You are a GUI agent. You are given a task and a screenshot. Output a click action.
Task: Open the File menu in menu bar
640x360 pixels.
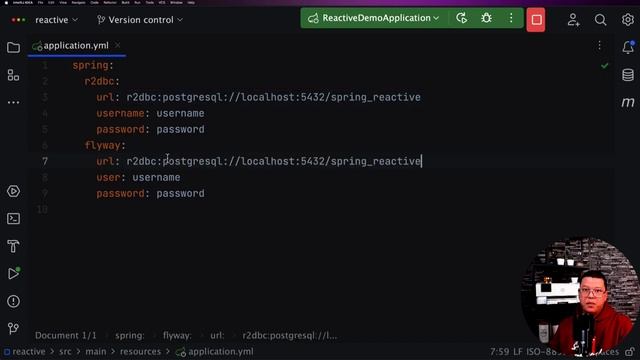(40, 2)
